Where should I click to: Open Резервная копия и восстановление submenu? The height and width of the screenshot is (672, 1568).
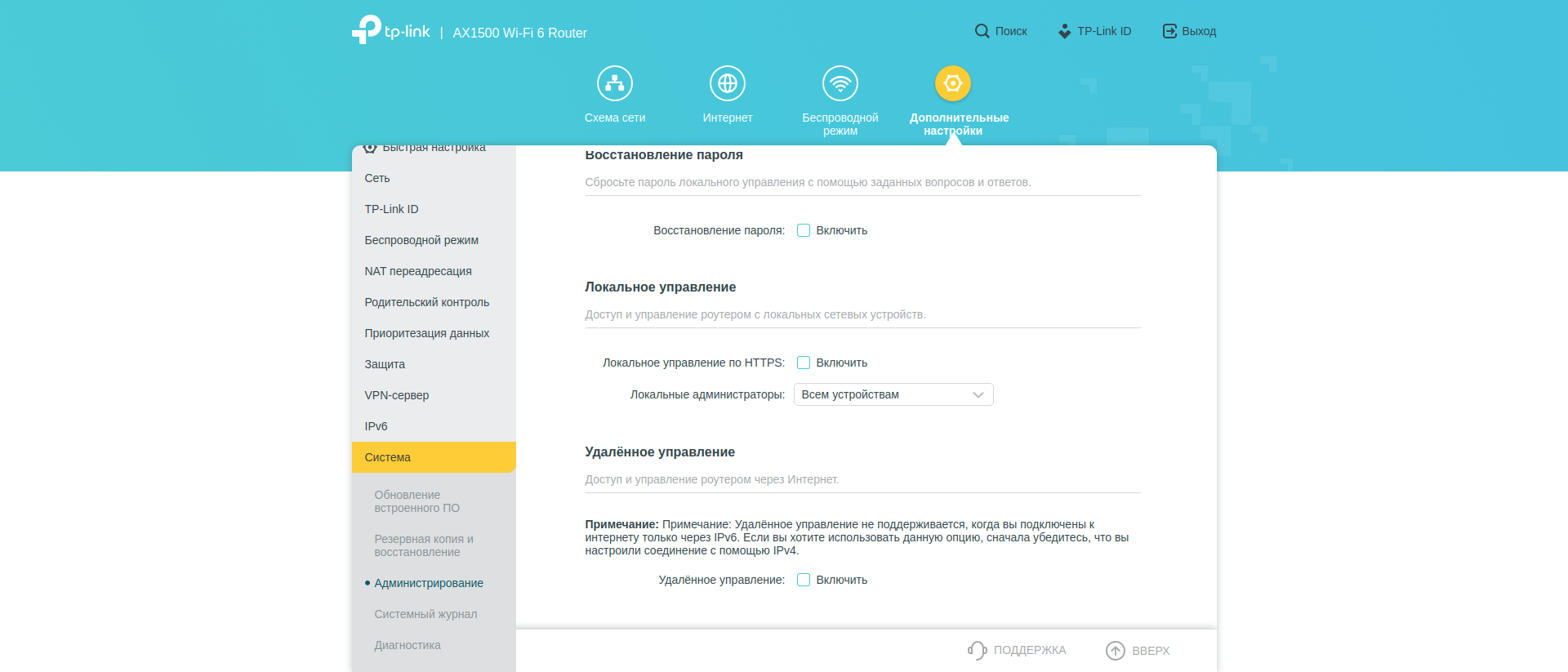pos(424,545)
